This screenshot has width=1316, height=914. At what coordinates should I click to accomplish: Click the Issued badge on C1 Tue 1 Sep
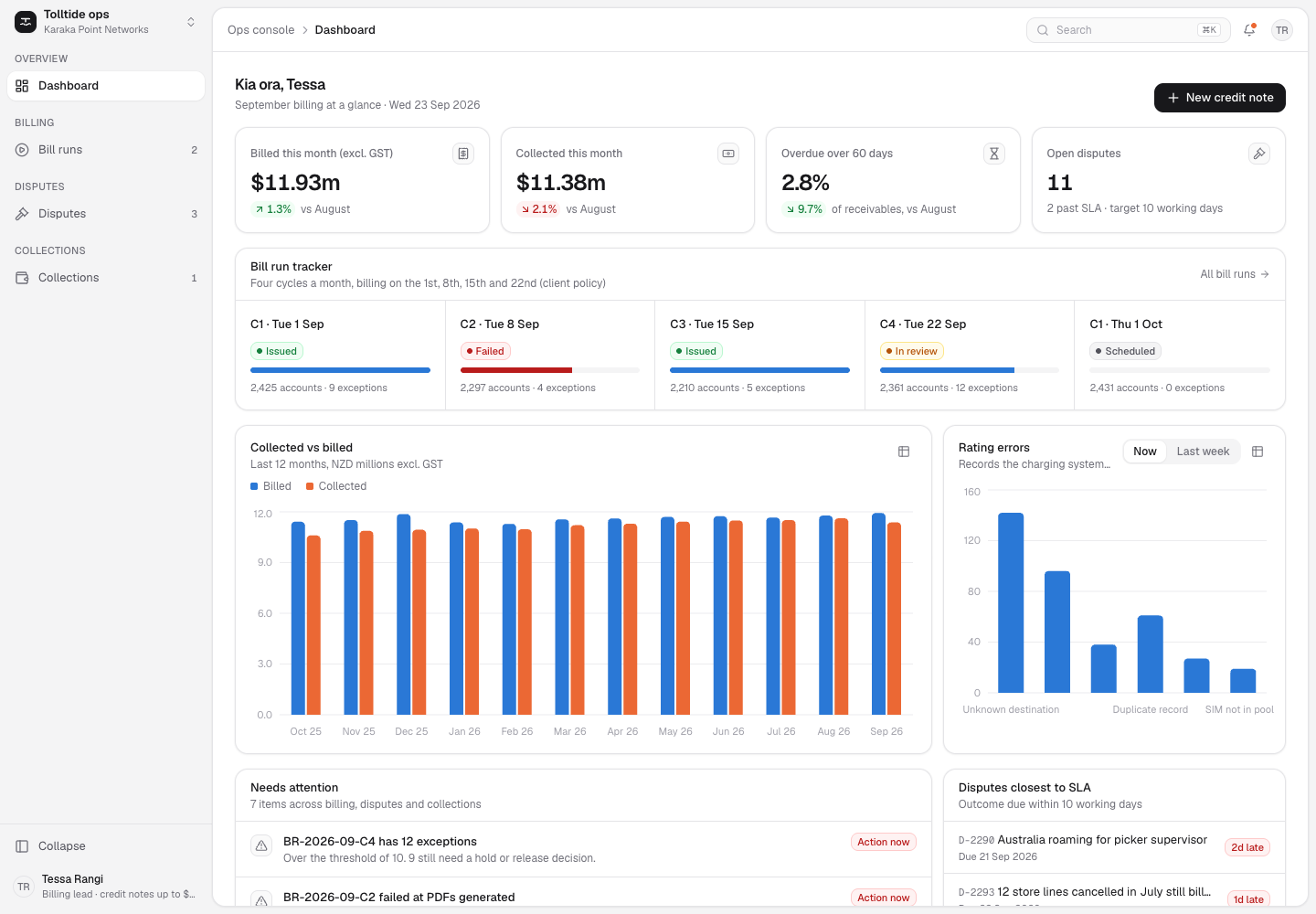click(277, 351)
